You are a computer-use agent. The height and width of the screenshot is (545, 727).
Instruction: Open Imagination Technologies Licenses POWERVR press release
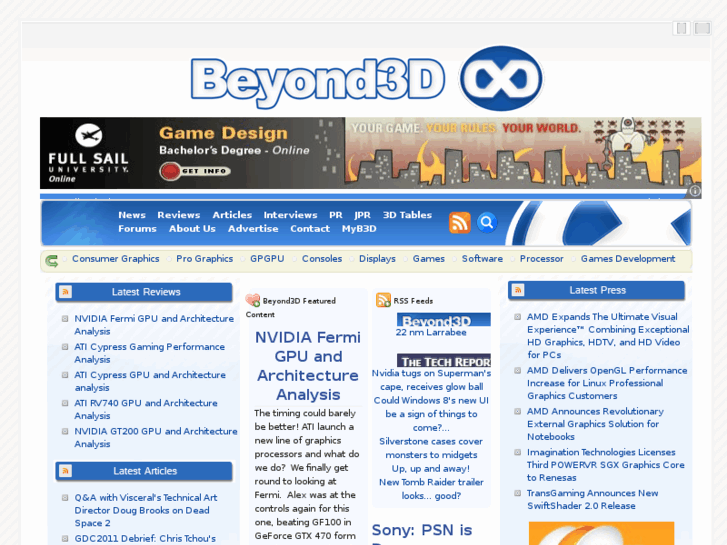pos(606,465)
